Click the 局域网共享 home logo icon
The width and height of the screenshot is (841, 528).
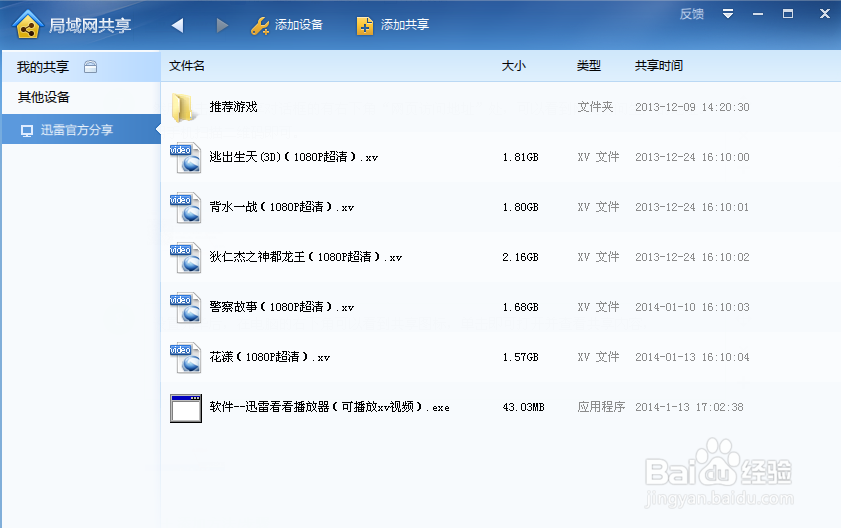pos(28,25)
